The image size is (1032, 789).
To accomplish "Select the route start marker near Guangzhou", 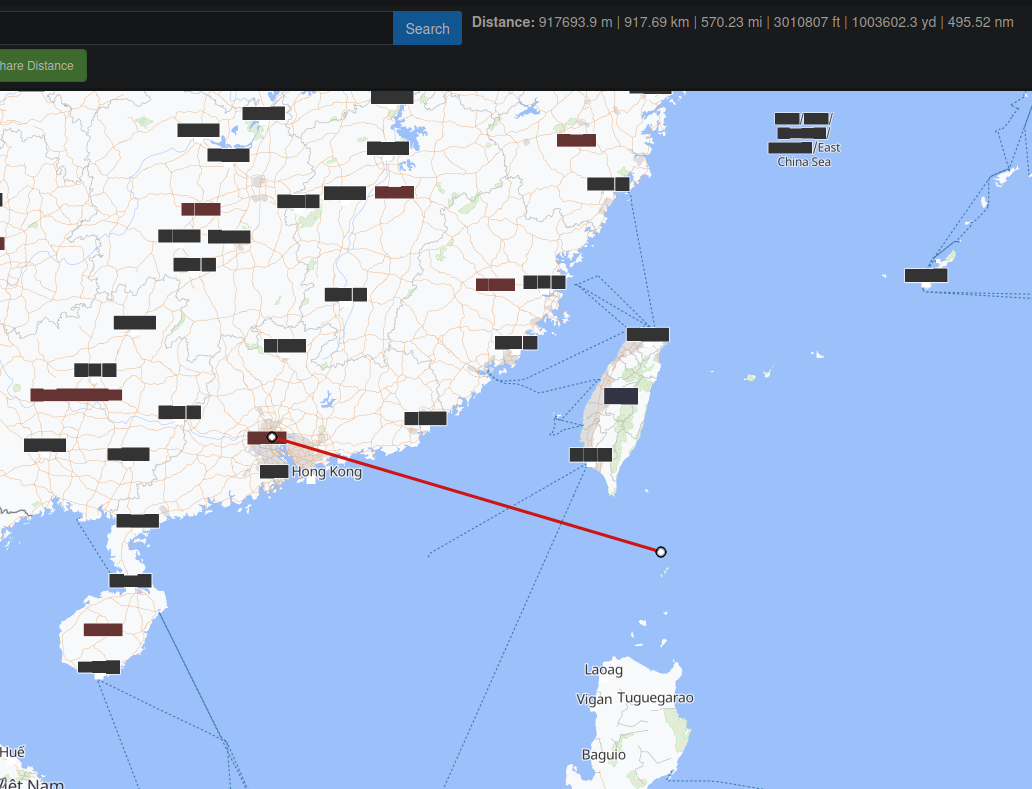I will tap(272, 437).
